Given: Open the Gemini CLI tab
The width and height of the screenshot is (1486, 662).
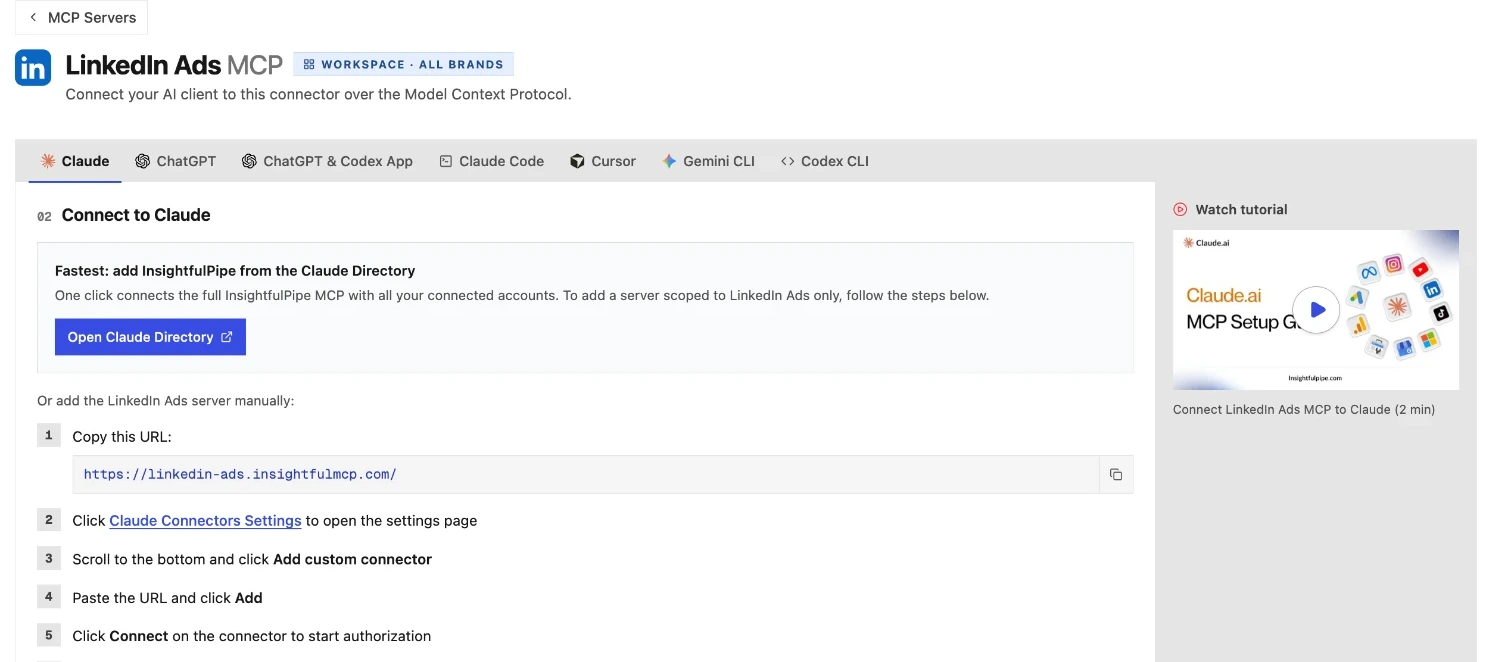Looking at the screenshot, I should [708, 161].
